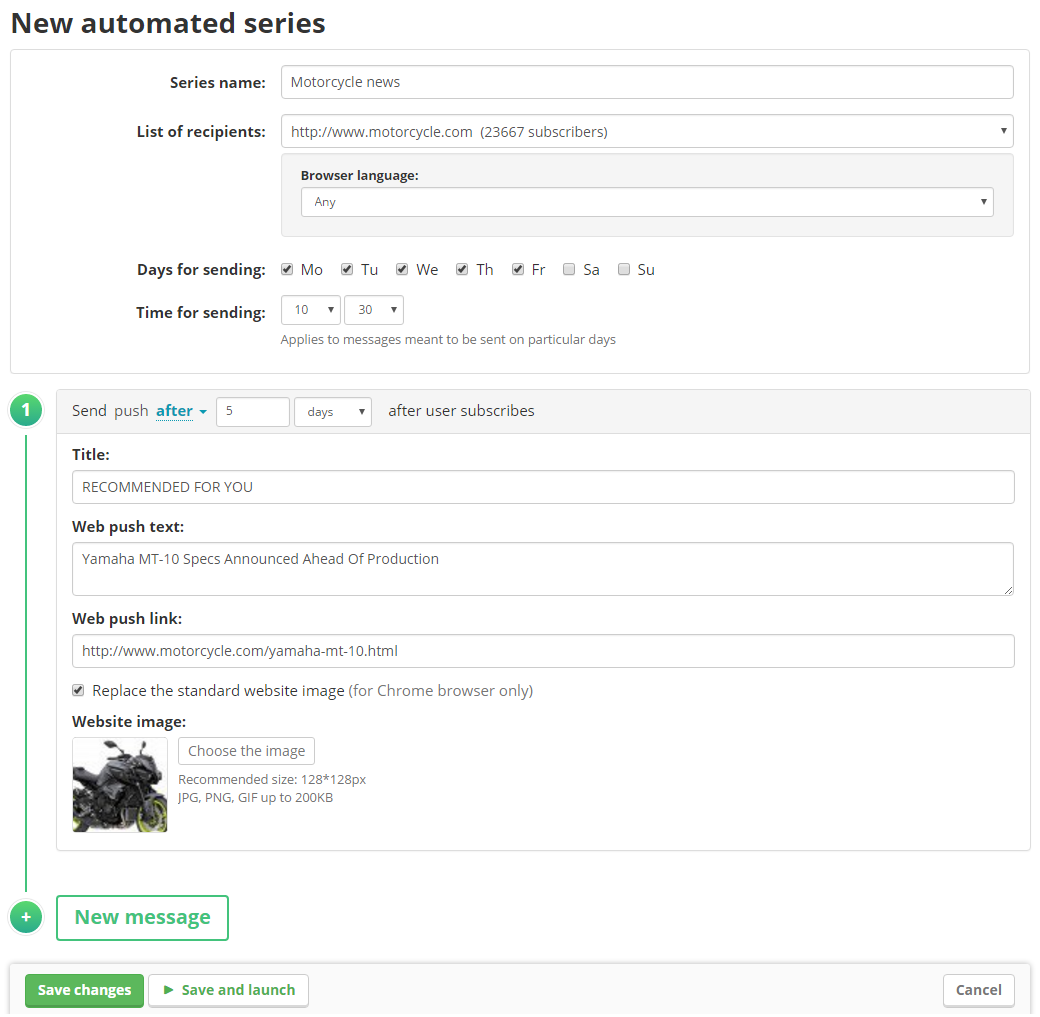Expand the Browser language dropdown
1040x1017 pixels.
[x=646, y=202]
